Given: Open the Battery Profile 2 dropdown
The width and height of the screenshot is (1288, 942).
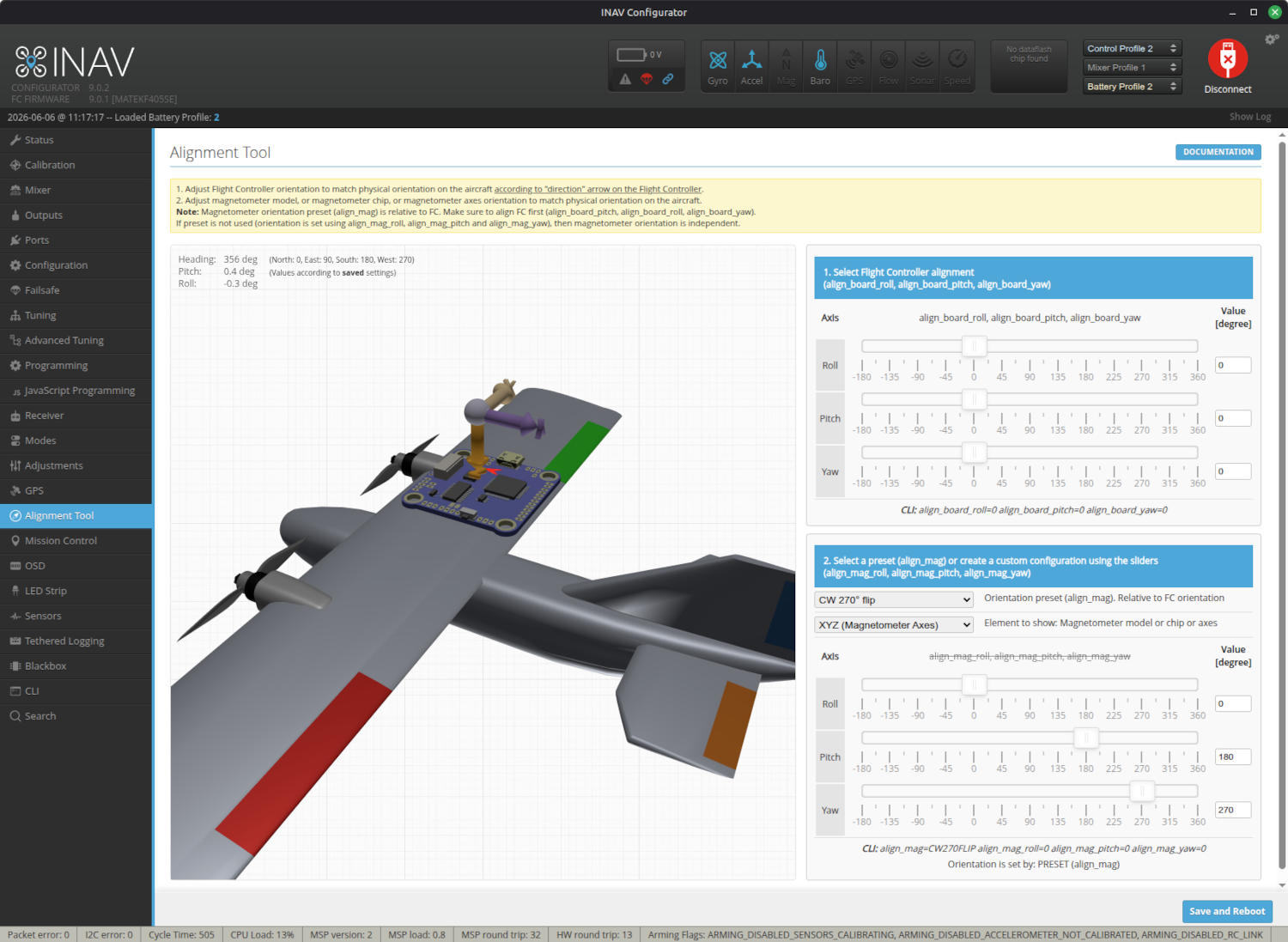Looking at the screenshot, I should click(1132, 87).
